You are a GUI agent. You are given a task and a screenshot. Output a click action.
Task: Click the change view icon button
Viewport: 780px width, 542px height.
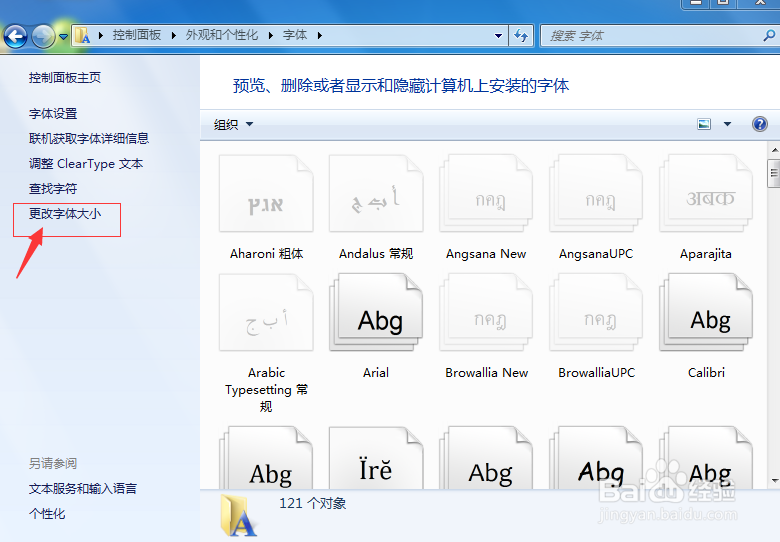(704, 124)
